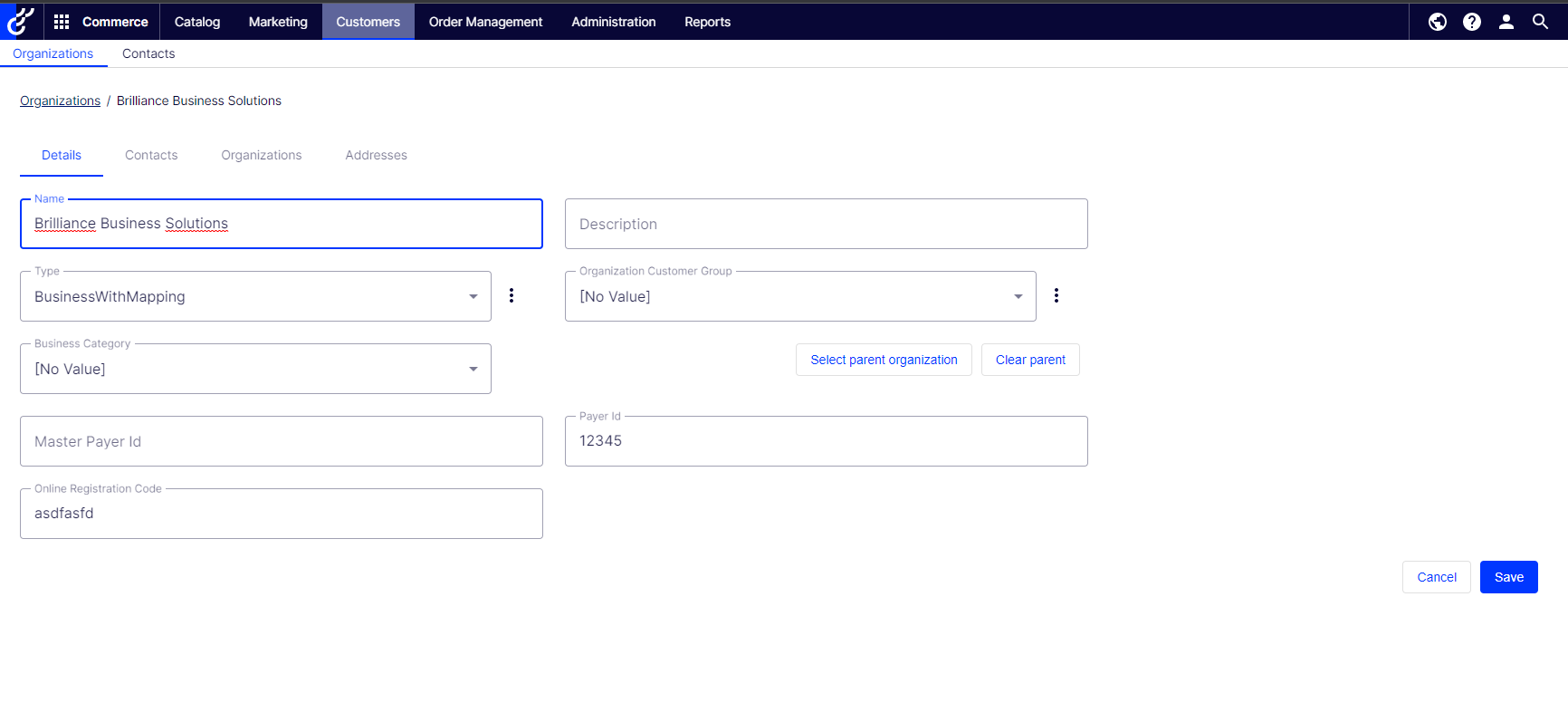1568x722 pixels.
Task: Expand the Organization Customer Group dropdown
Action: (x=1018, y=296)
